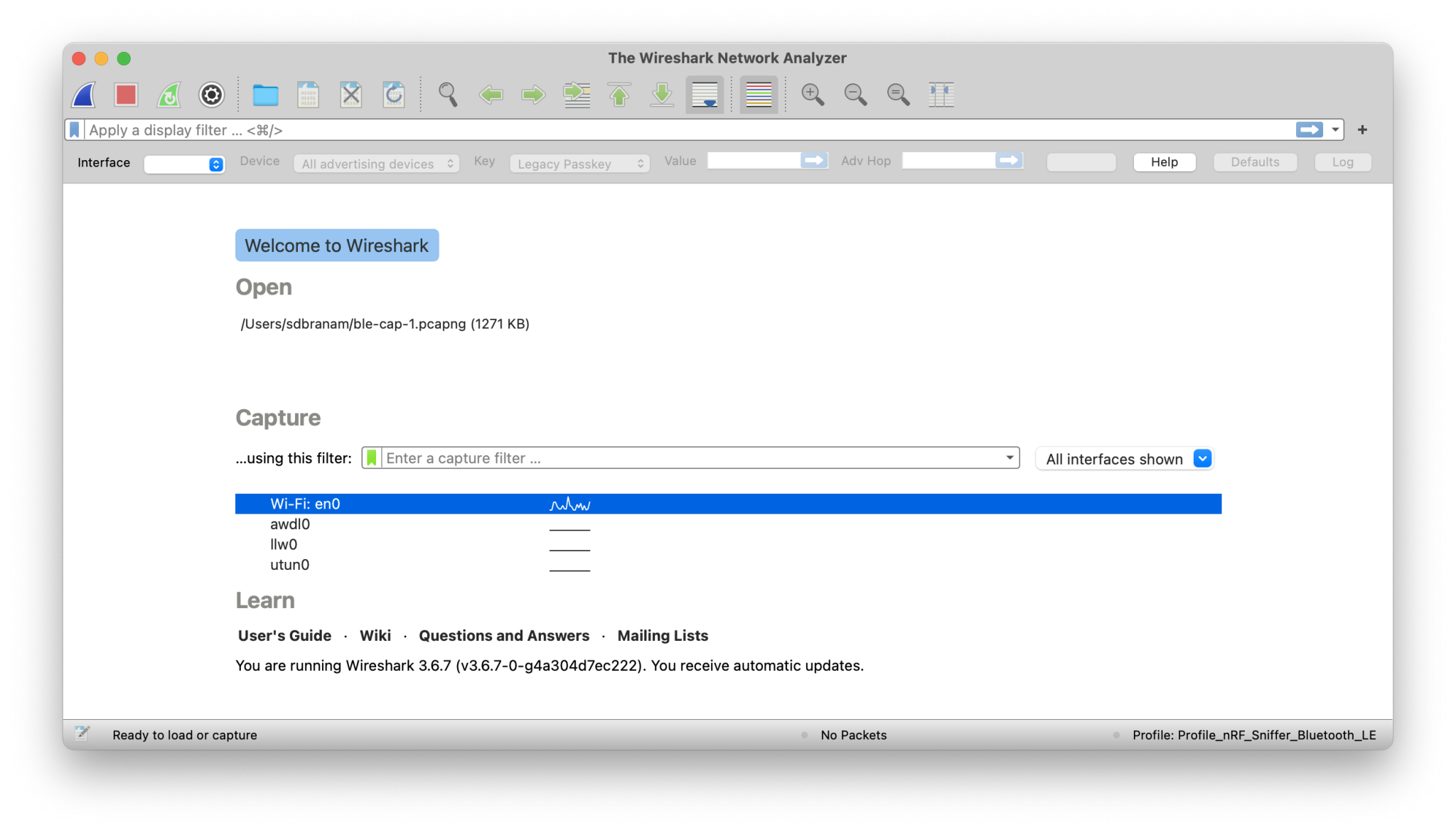This screenshot has height=833, width=1456.
Task: Toggle automatic scrolling during live capture
Action: tap(705, 95)
